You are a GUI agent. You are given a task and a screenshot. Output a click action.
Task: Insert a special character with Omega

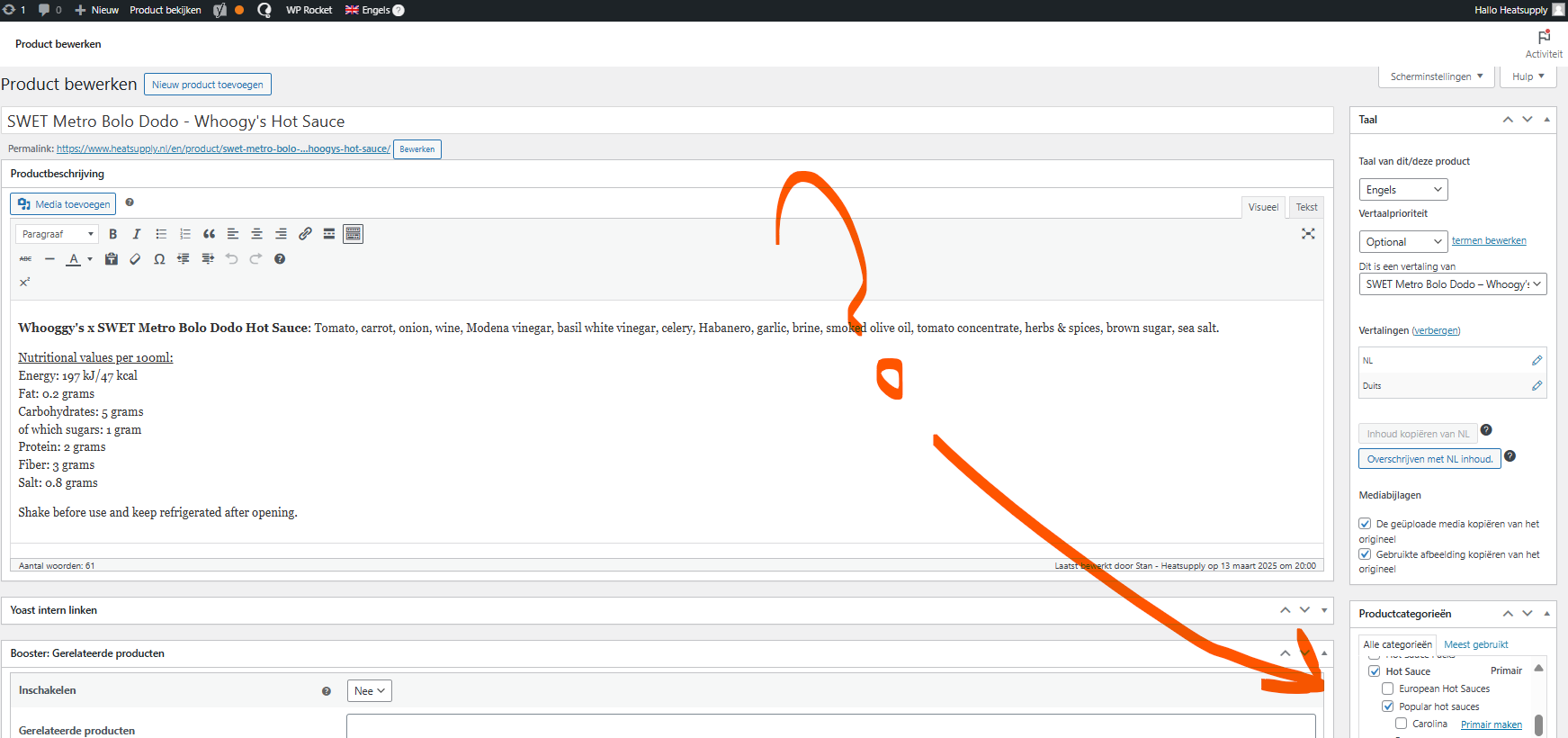tap(159, 259)
